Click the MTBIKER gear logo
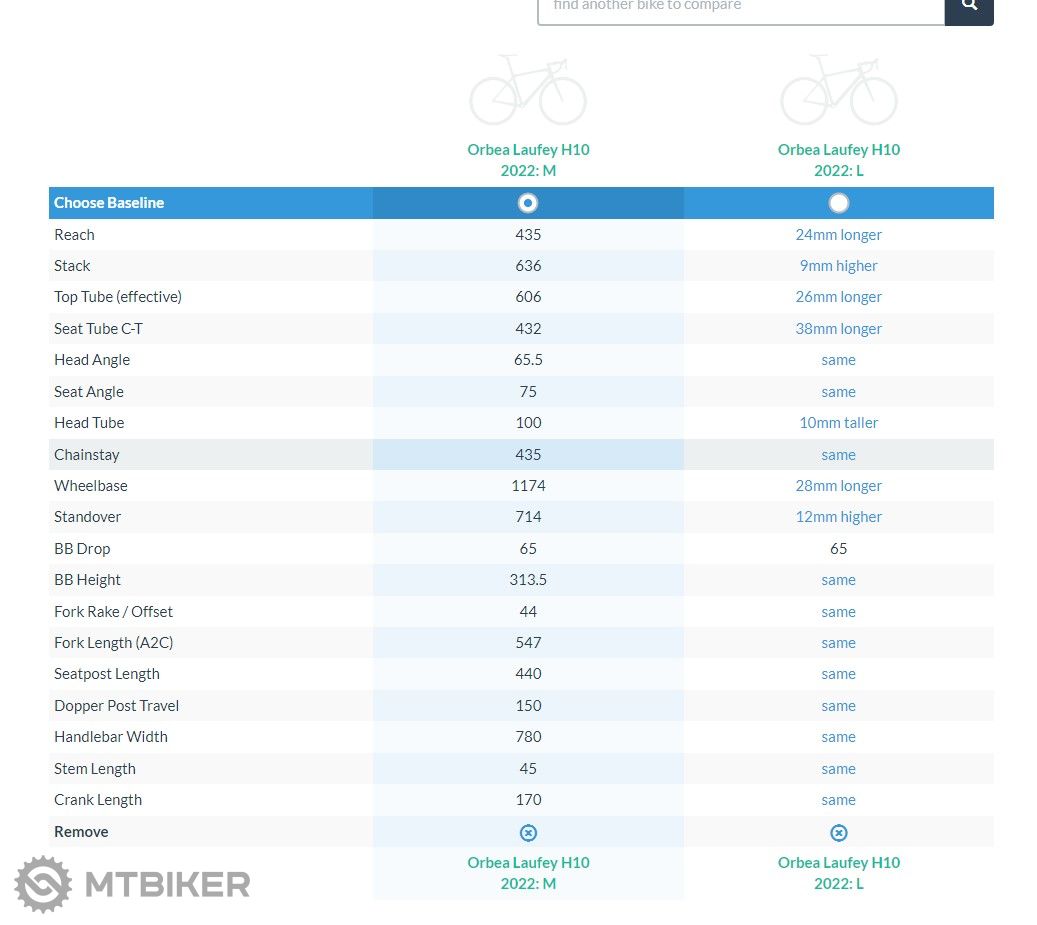 coord(43,884)
